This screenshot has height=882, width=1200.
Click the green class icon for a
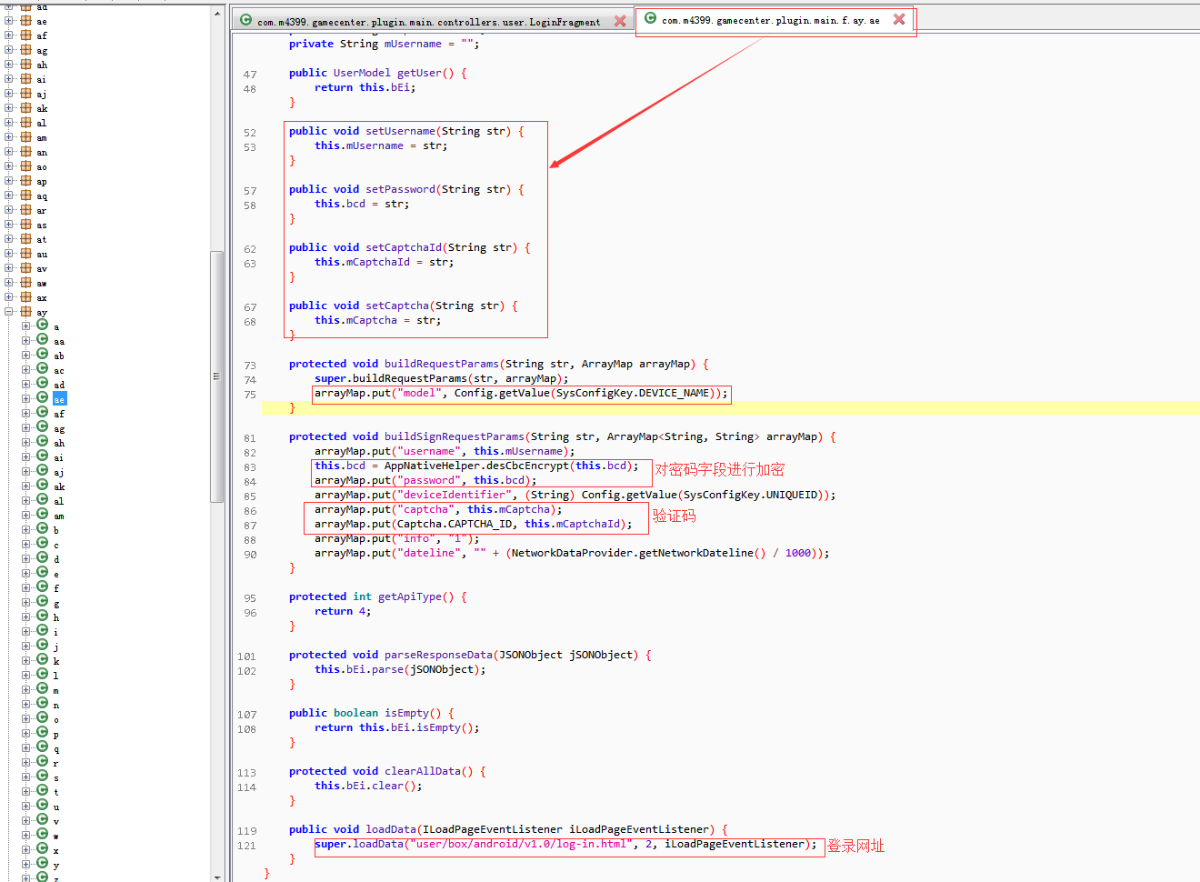(43, 326)
